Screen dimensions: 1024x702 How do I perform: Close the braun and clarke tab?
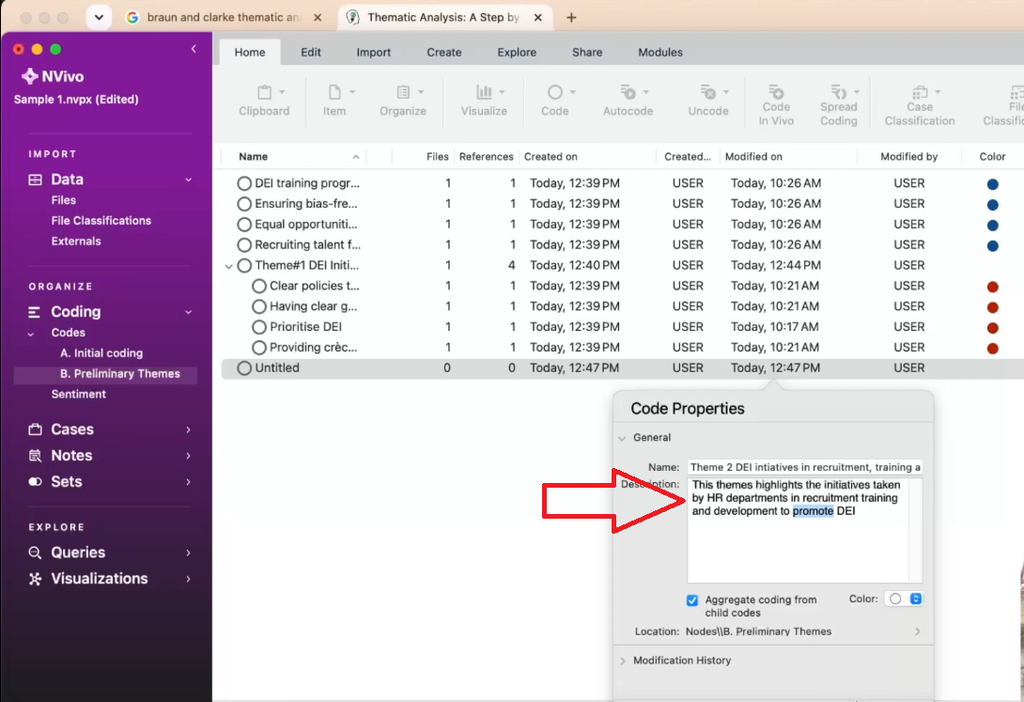(x=317, y=18)
